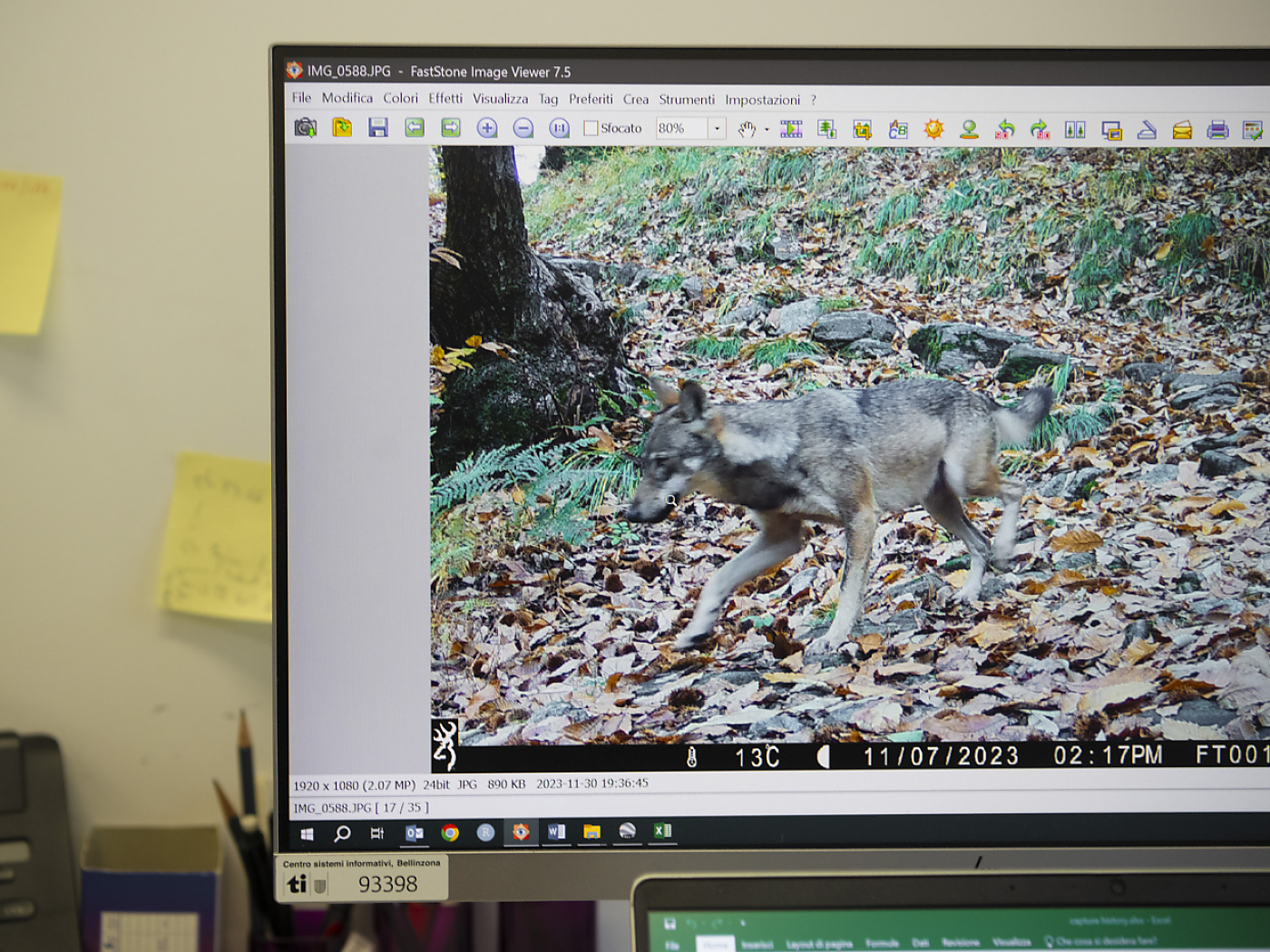Advance to the next image
The image size is (1270, 952).
coord(451,128)
